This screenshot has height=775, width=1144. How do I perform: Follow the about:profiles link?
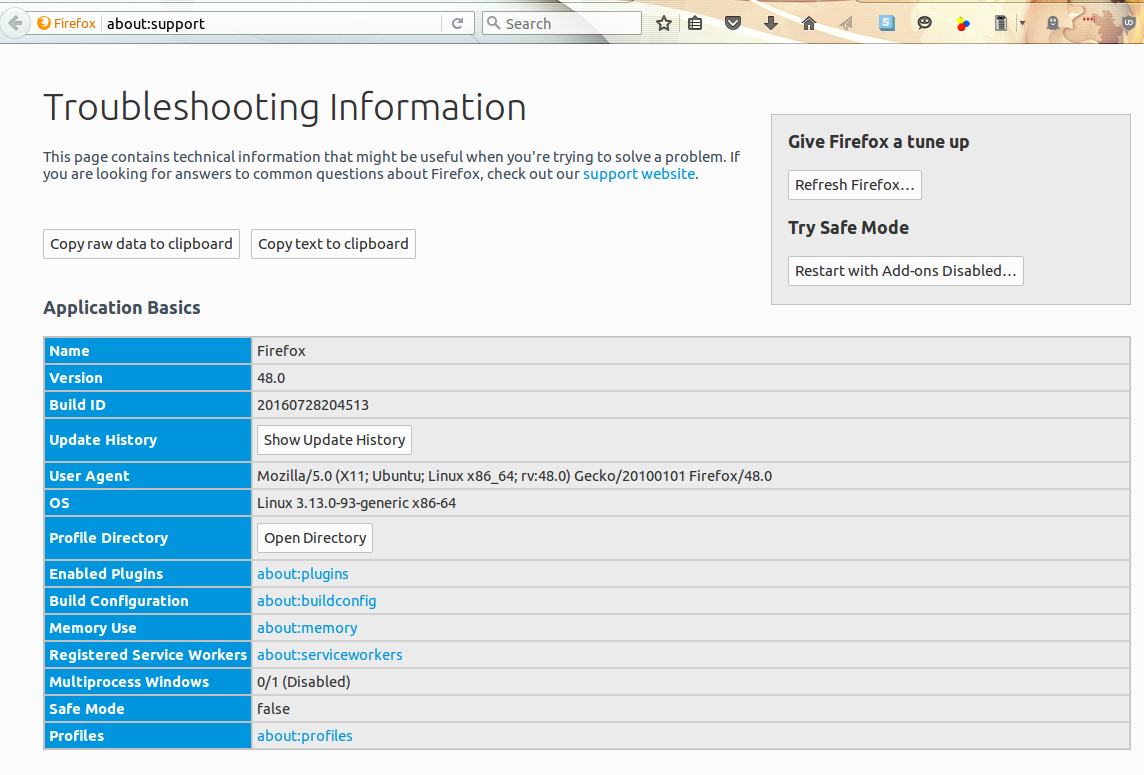(x=305, y=736)
